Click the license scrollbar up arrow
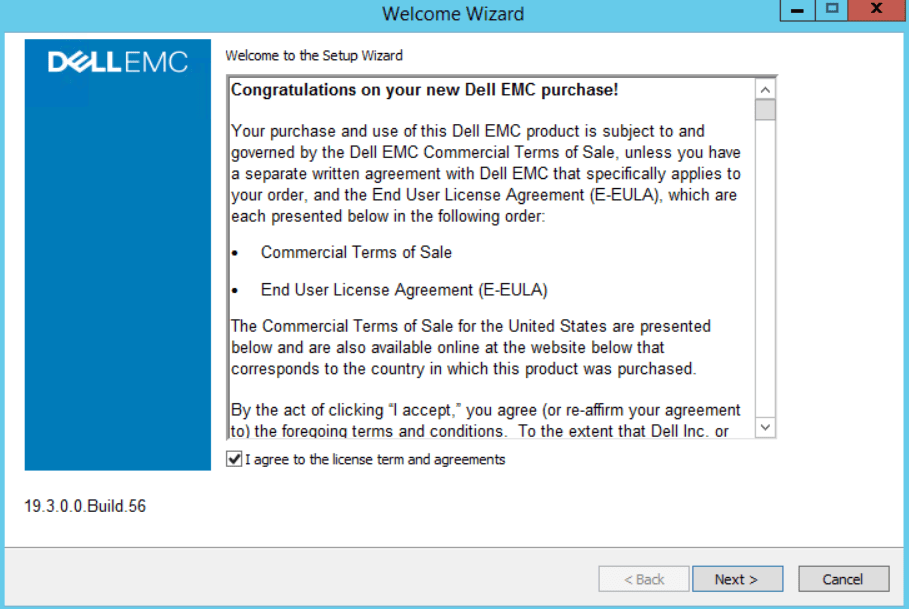The height and width of the screenshot is (609, 909). (x=765, y=88)
